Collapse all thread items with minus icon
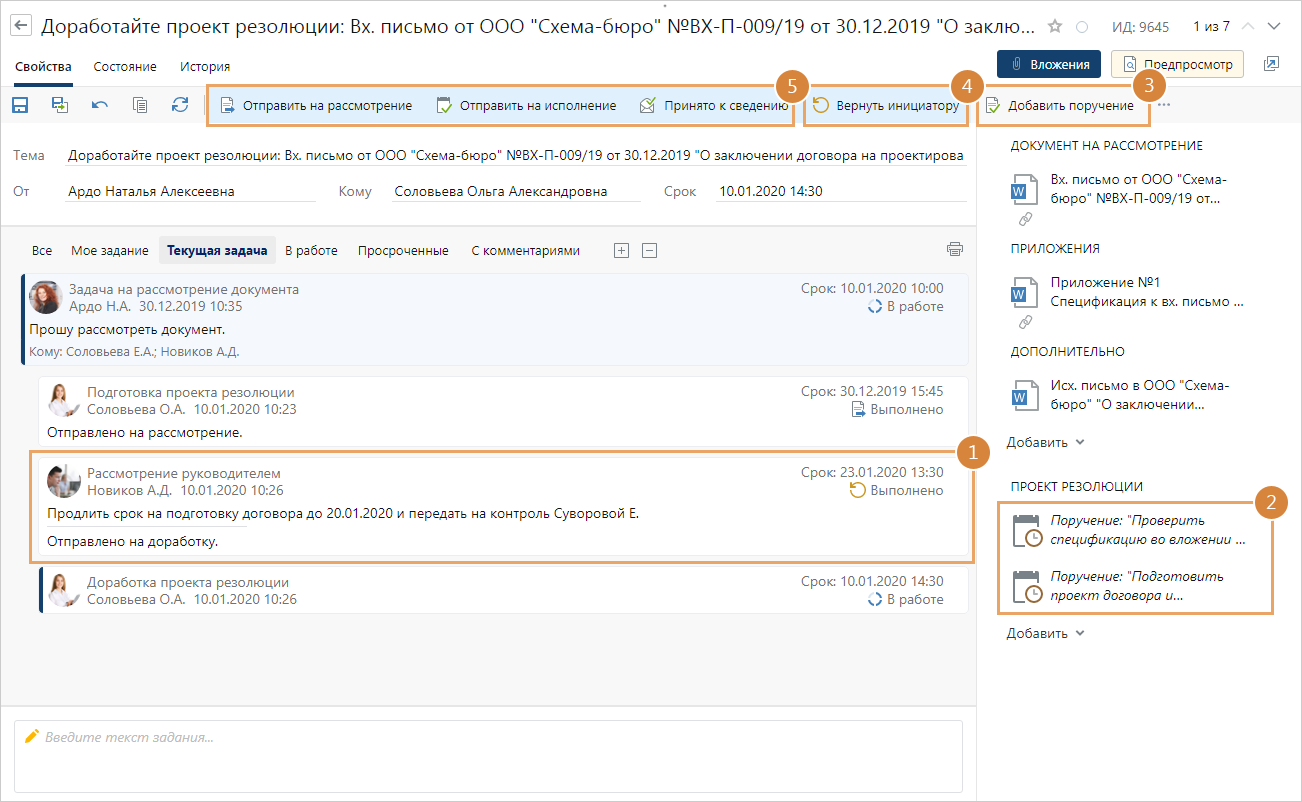The height and width of the screenshot is (802, 1302). pyautogui.click(x=649, y=251)
